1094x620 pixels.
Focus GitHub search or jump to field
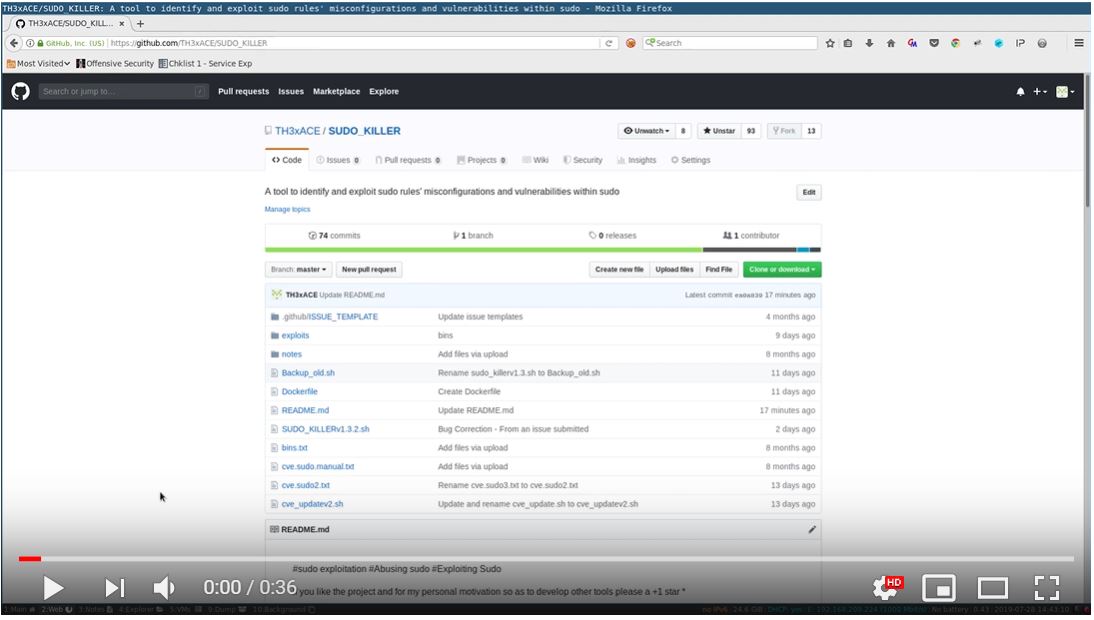[x=123, y=91]
